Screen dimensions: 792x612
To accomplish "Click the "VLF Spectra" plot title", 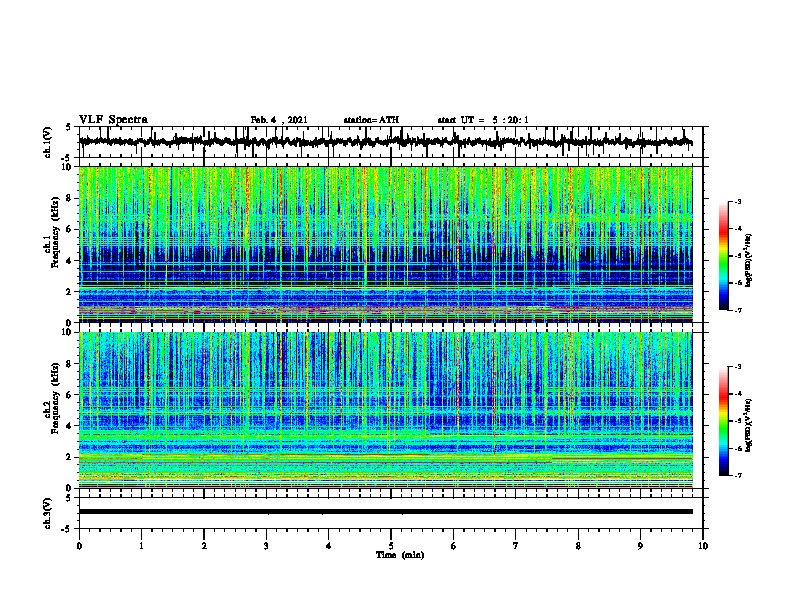I will coord(113,120).
